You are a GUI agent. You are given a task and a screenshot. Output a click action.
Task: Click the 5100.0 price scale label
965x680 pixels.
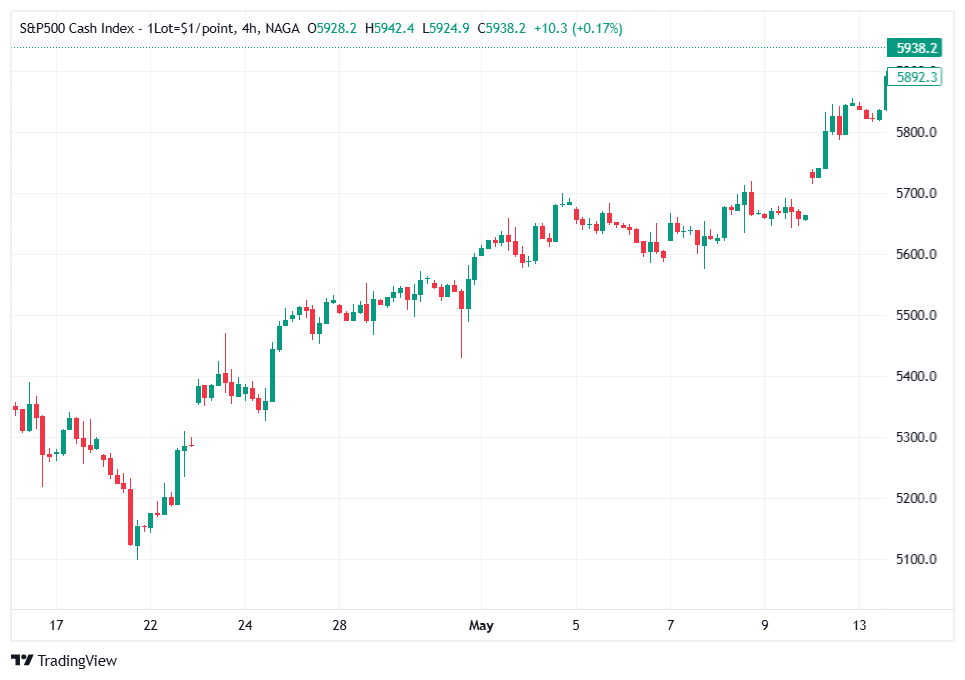[x=919, y=558]
